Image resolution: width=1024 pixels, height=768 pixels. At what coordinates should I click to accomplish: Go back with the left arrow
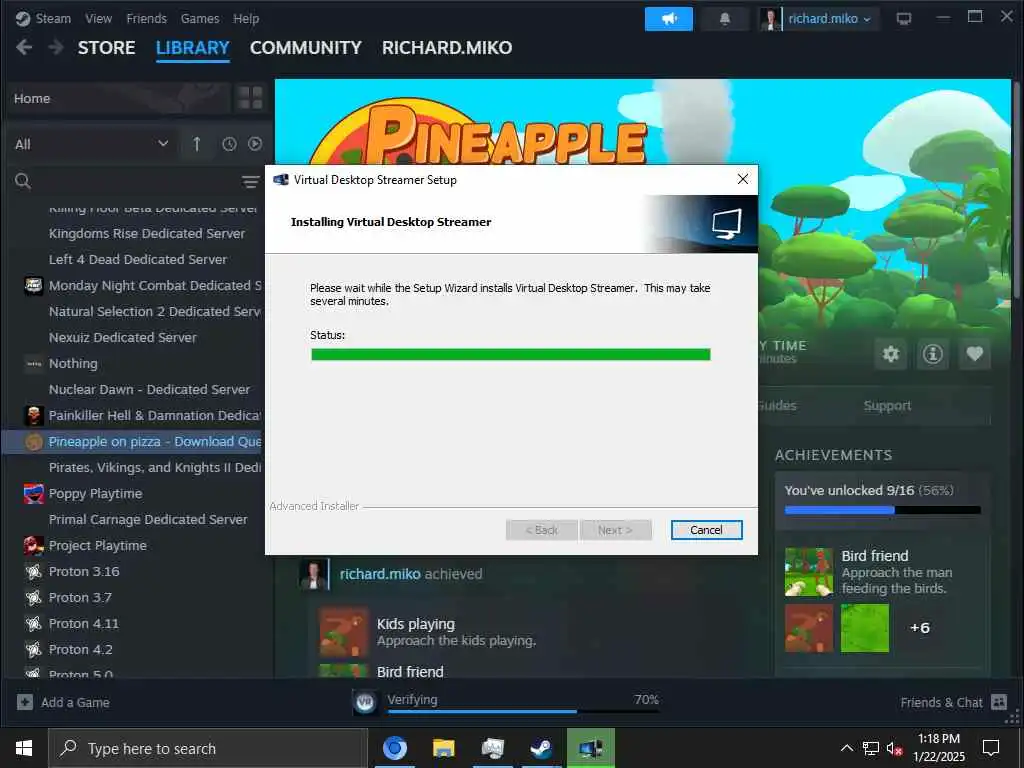coord(24,47)
